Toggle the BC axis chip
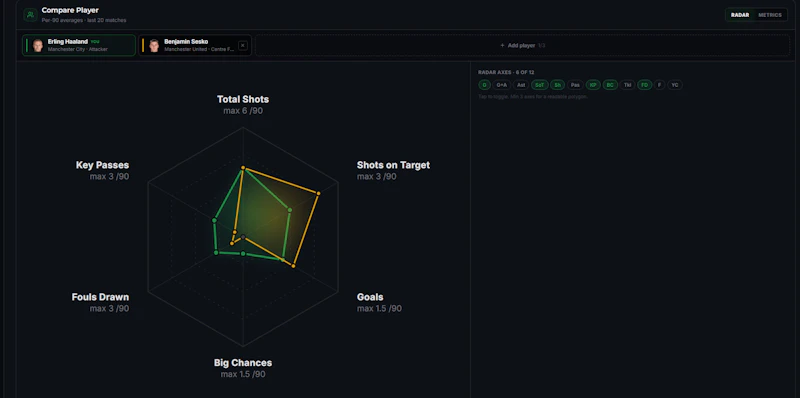Image resolution: width=800 pixels, height=398 pixels. click(x=610, y=85)
